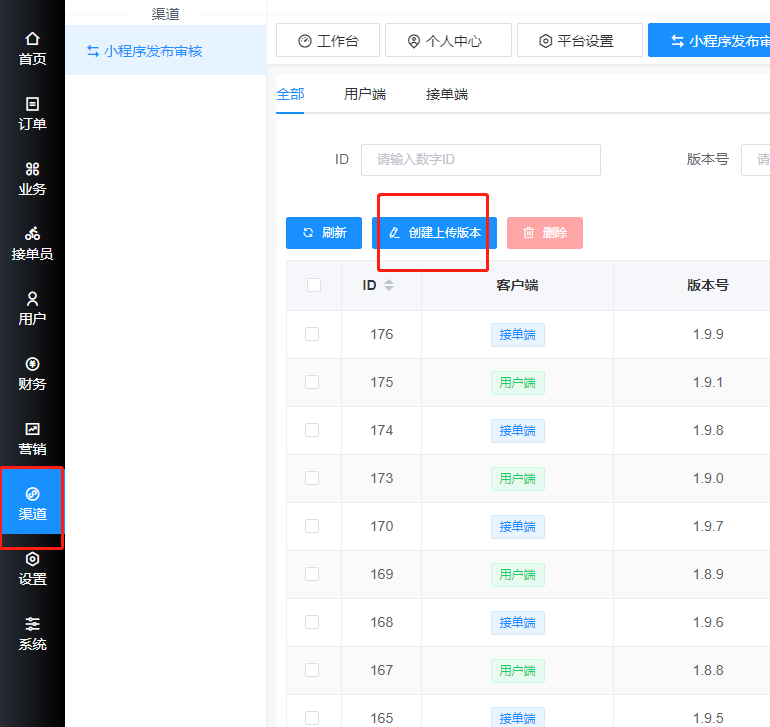This screenshot has width=770, height=727.
Task: Click the 客户端 column header
Action: (518, 285)
